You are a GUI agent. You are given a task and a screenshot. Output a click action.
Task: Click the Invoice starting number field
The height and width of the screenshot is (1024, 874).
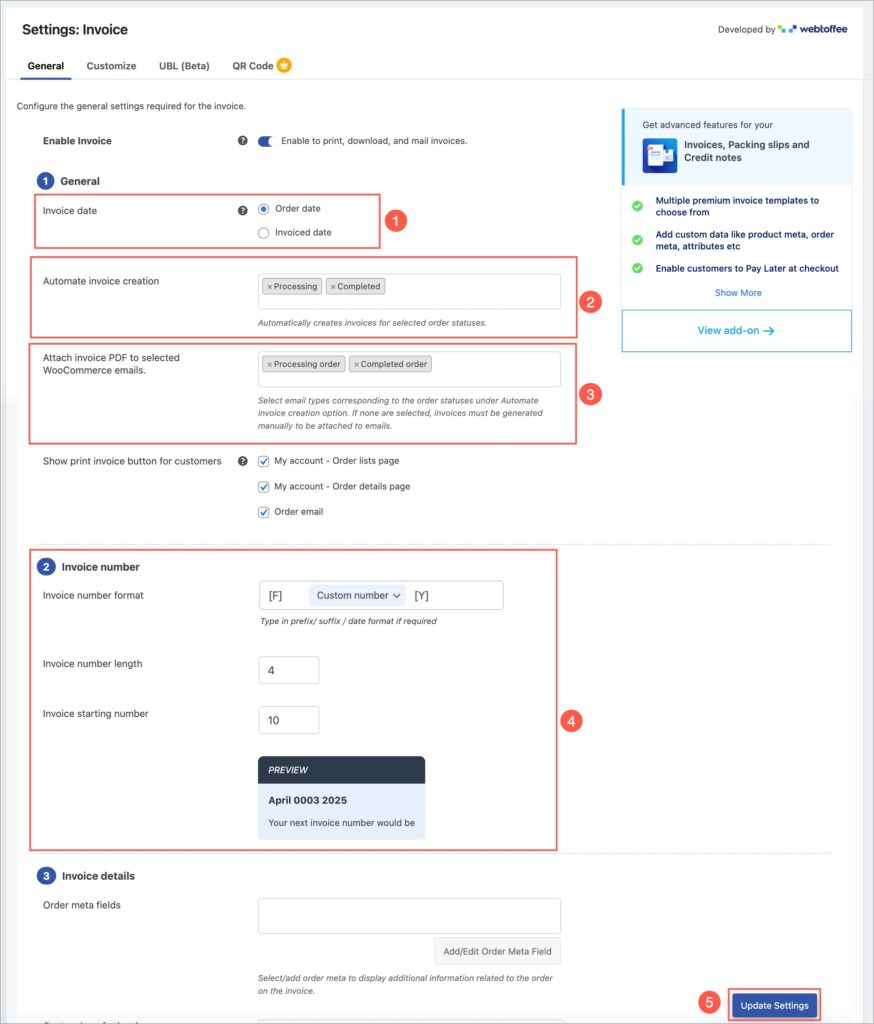289,720
